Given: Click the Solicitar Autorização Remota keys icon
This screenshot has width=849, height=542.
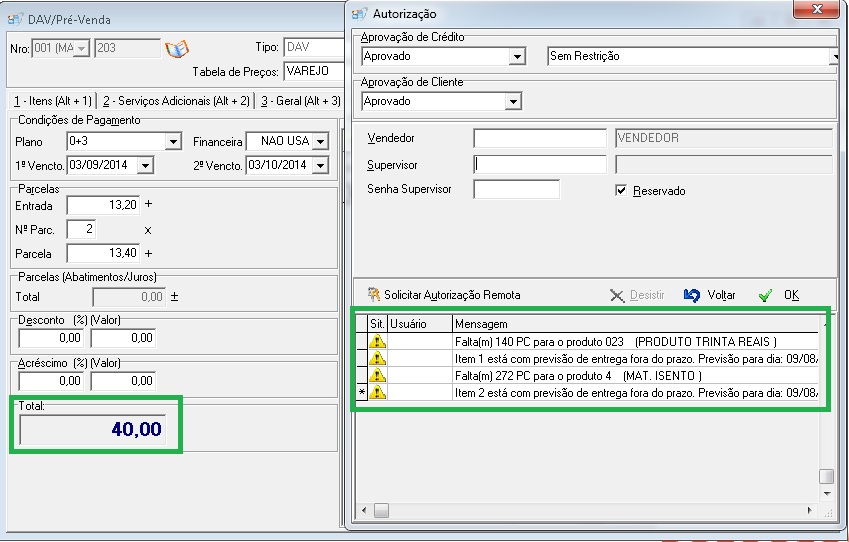Looking at the screenshot, I should pos(374,295).
